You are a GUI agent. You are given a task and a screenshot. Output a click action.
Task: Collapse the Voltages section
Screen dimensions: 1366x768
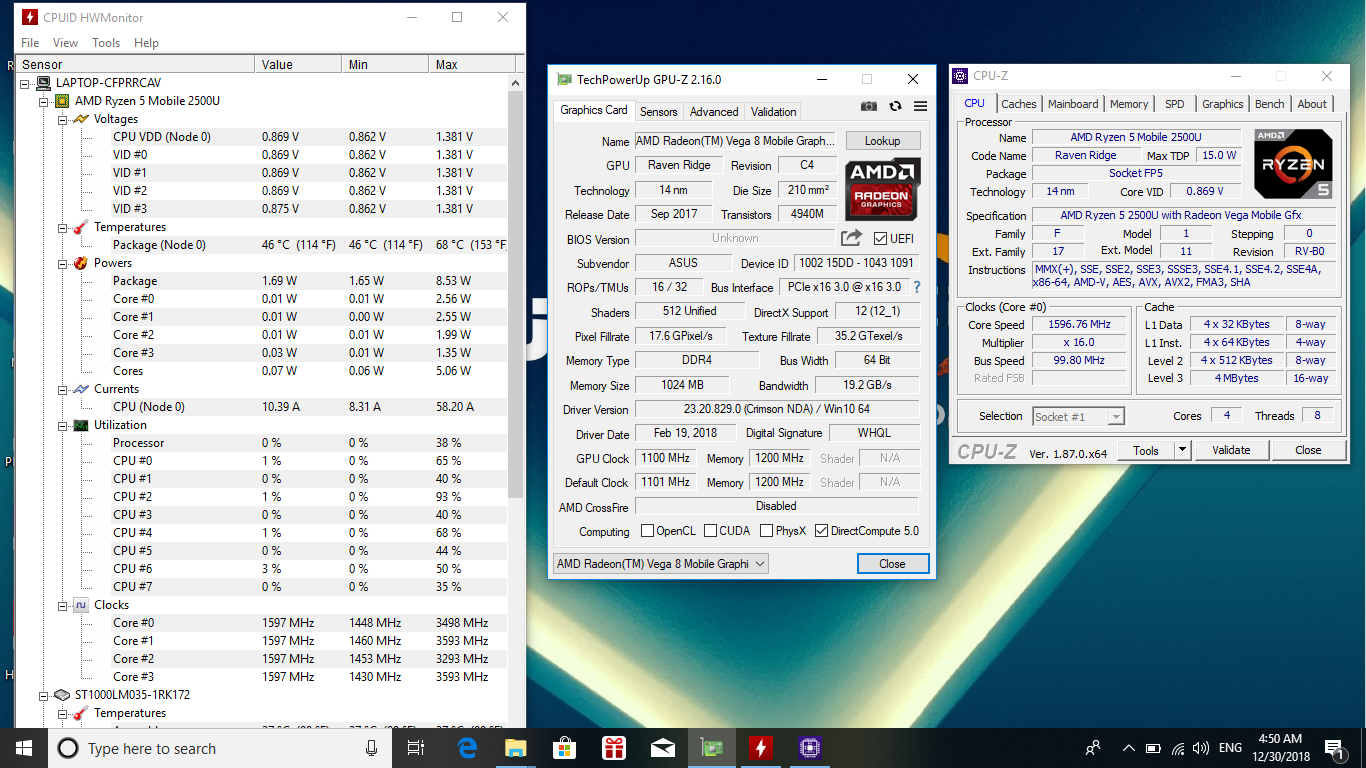[62, 119]
